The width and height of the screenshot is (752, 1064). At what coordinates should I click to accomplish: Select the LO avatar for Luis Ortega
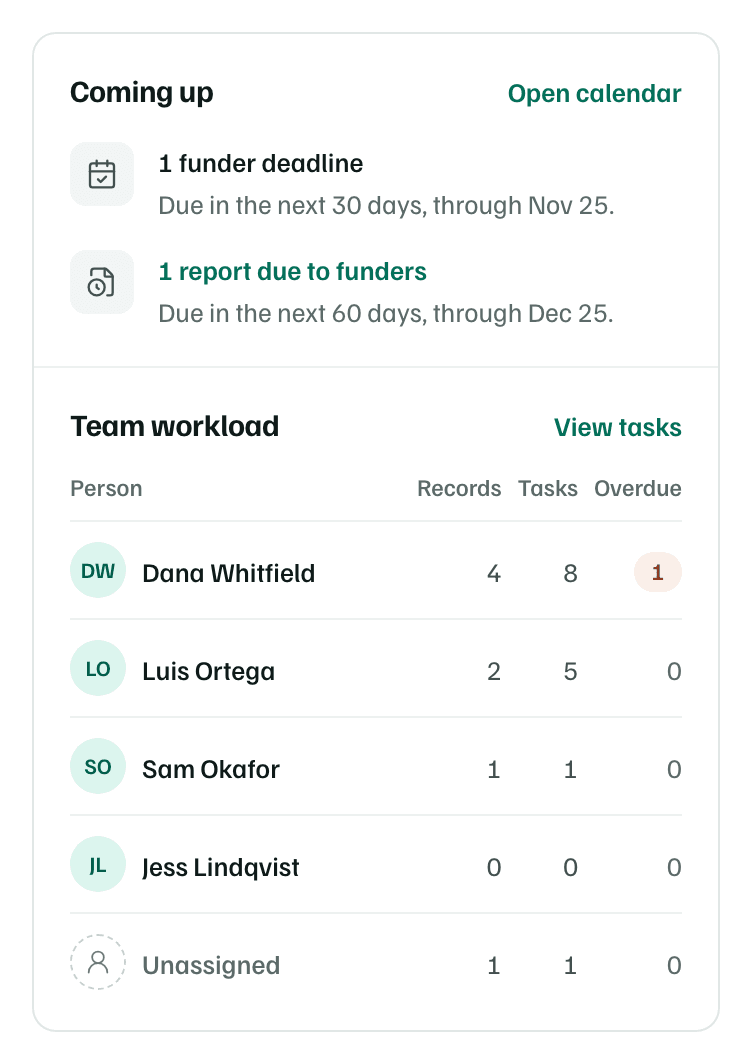click(x=98, y=668)
